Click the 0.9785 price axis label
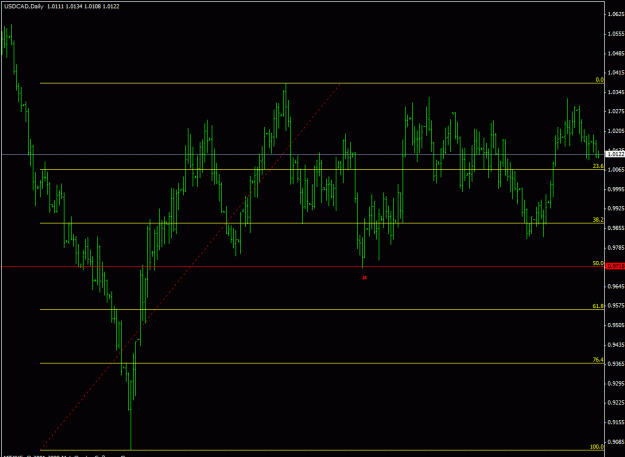The image size is (625, 457). (615, 247)
